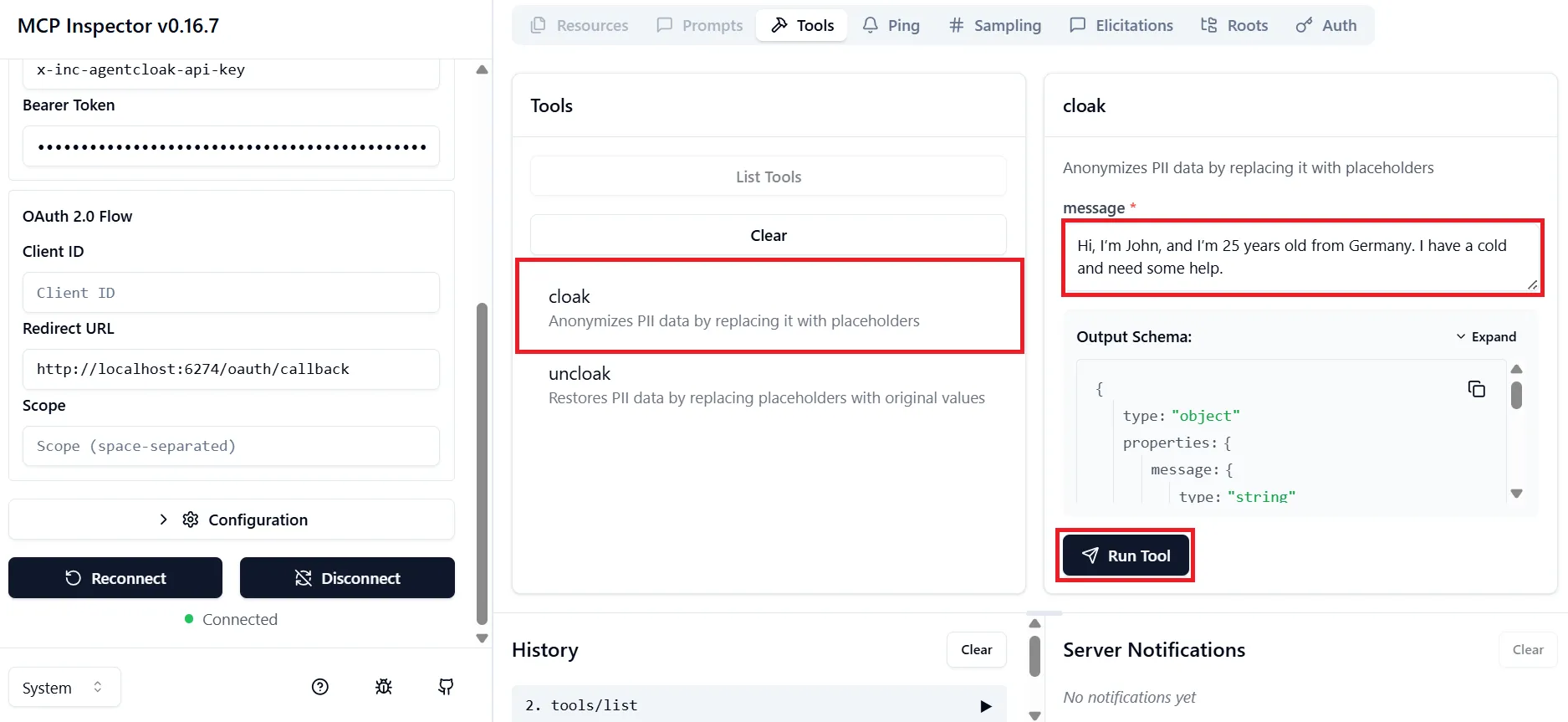Select the uncloak tool
1568x722 pixels.
(768, 385)
